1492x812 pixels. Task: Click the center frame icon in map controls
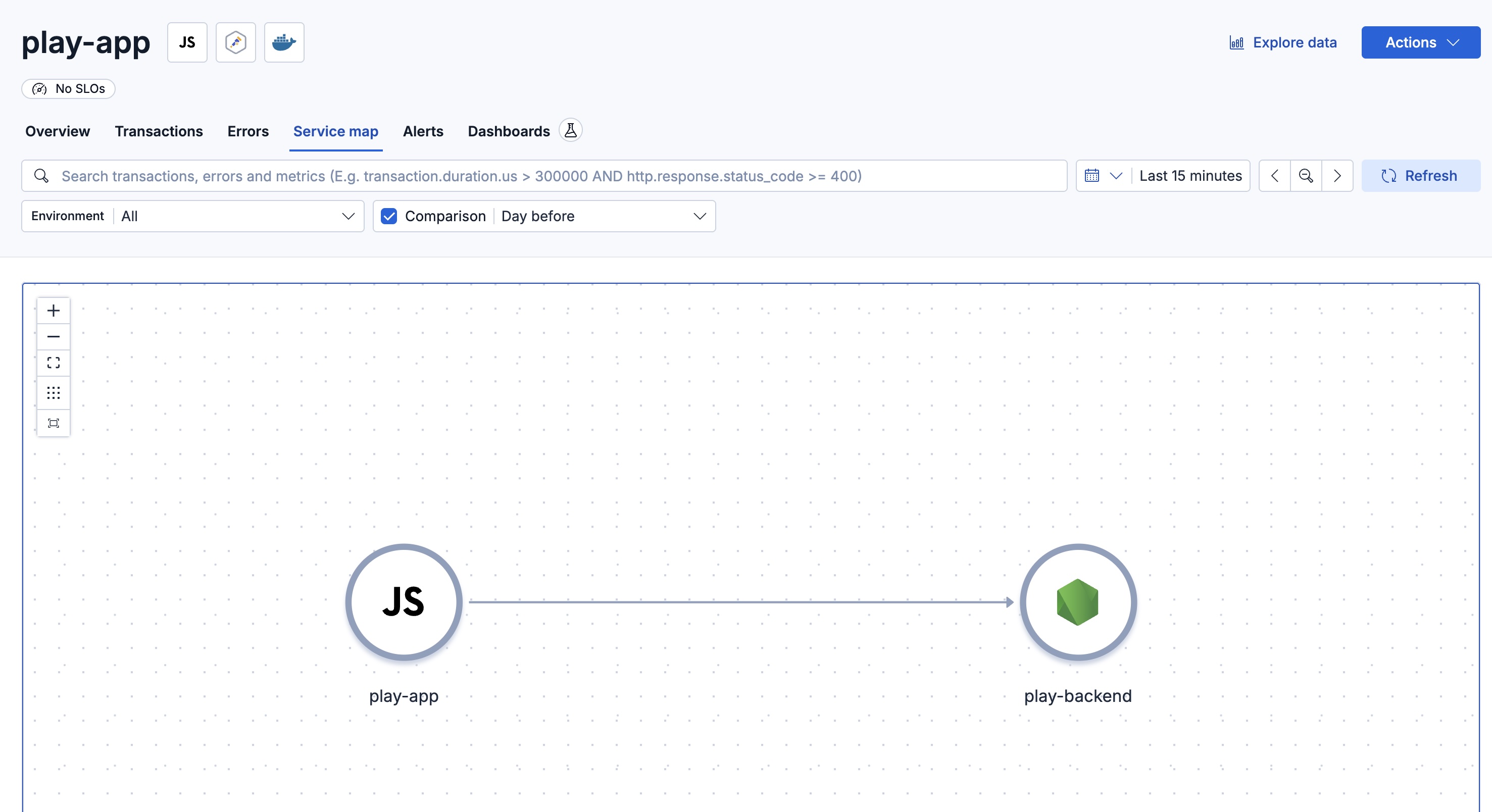click(x=54, y=423)
